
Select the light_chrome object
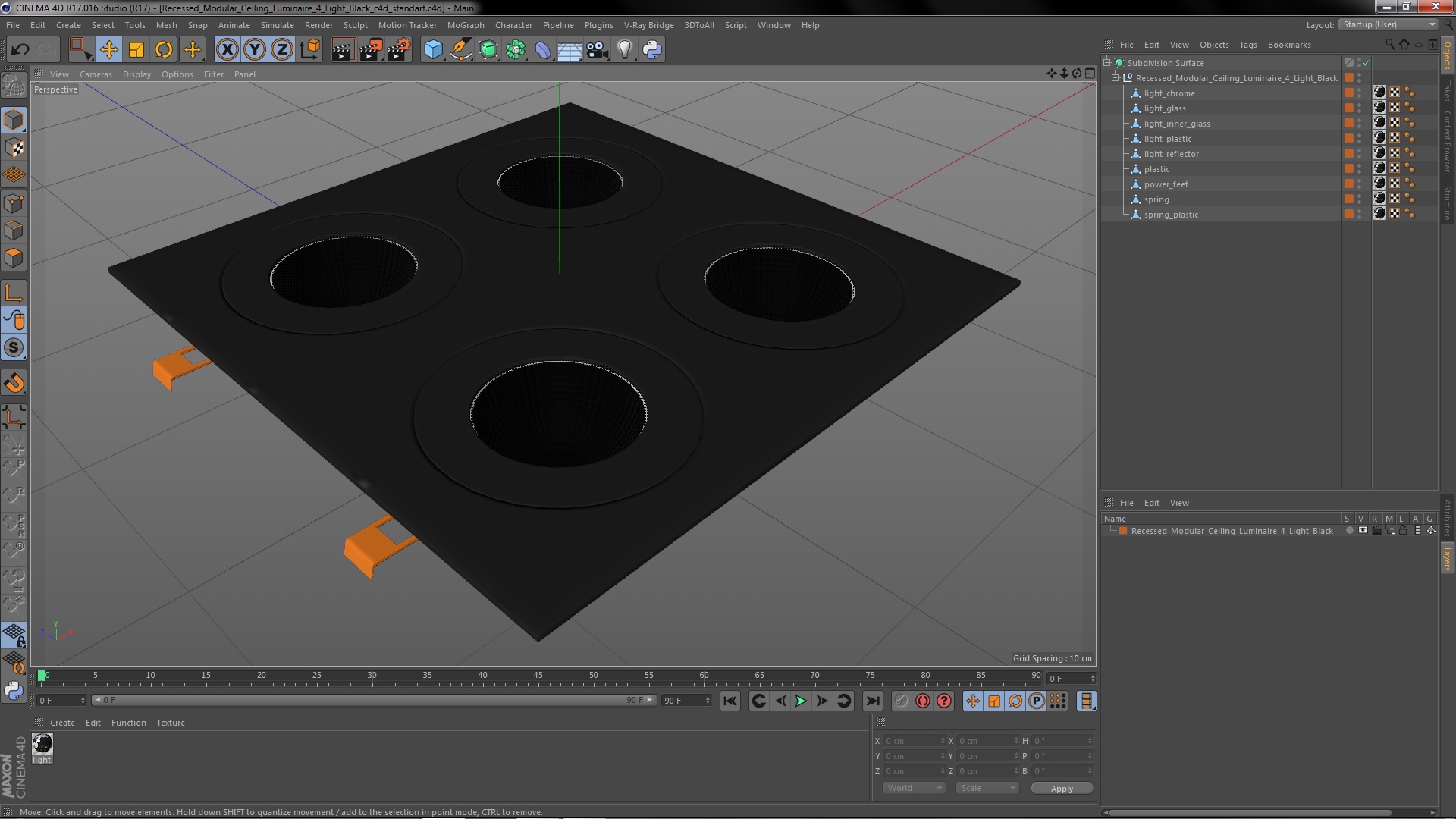point(1169,93)
